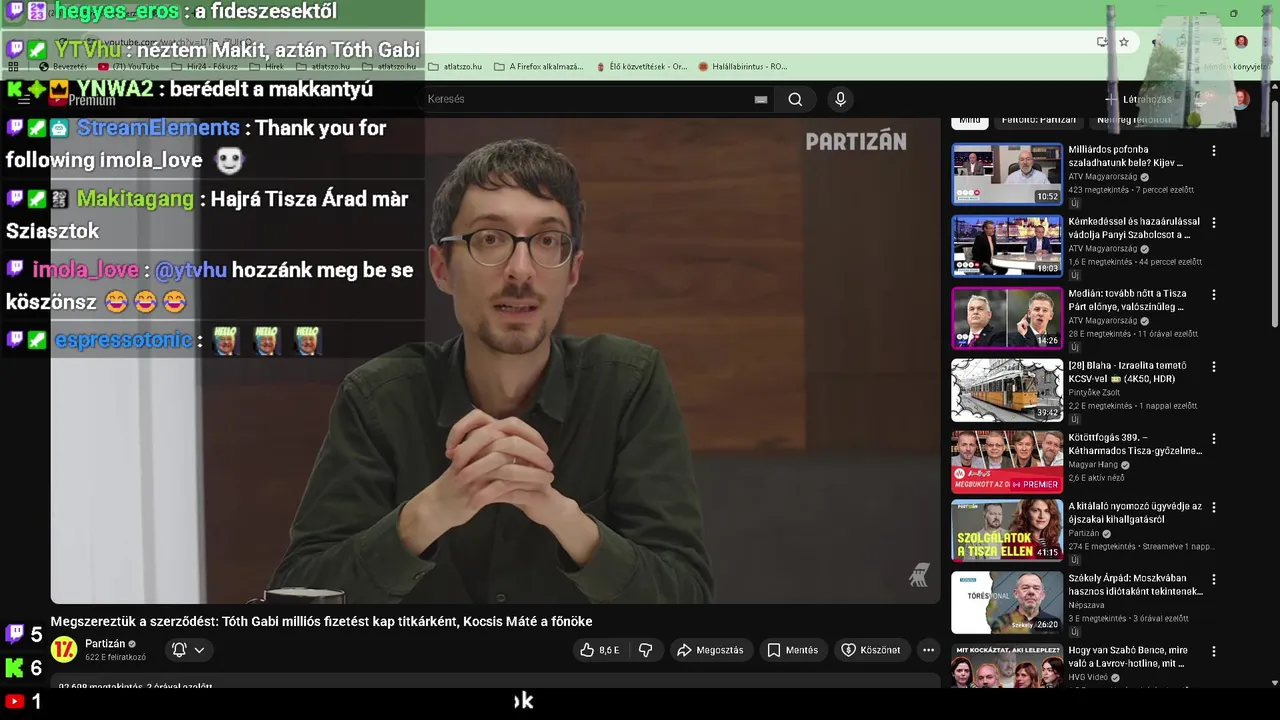Click chat username 'espressotonic'
The image size is (1280, 720).
pos(123,340)
